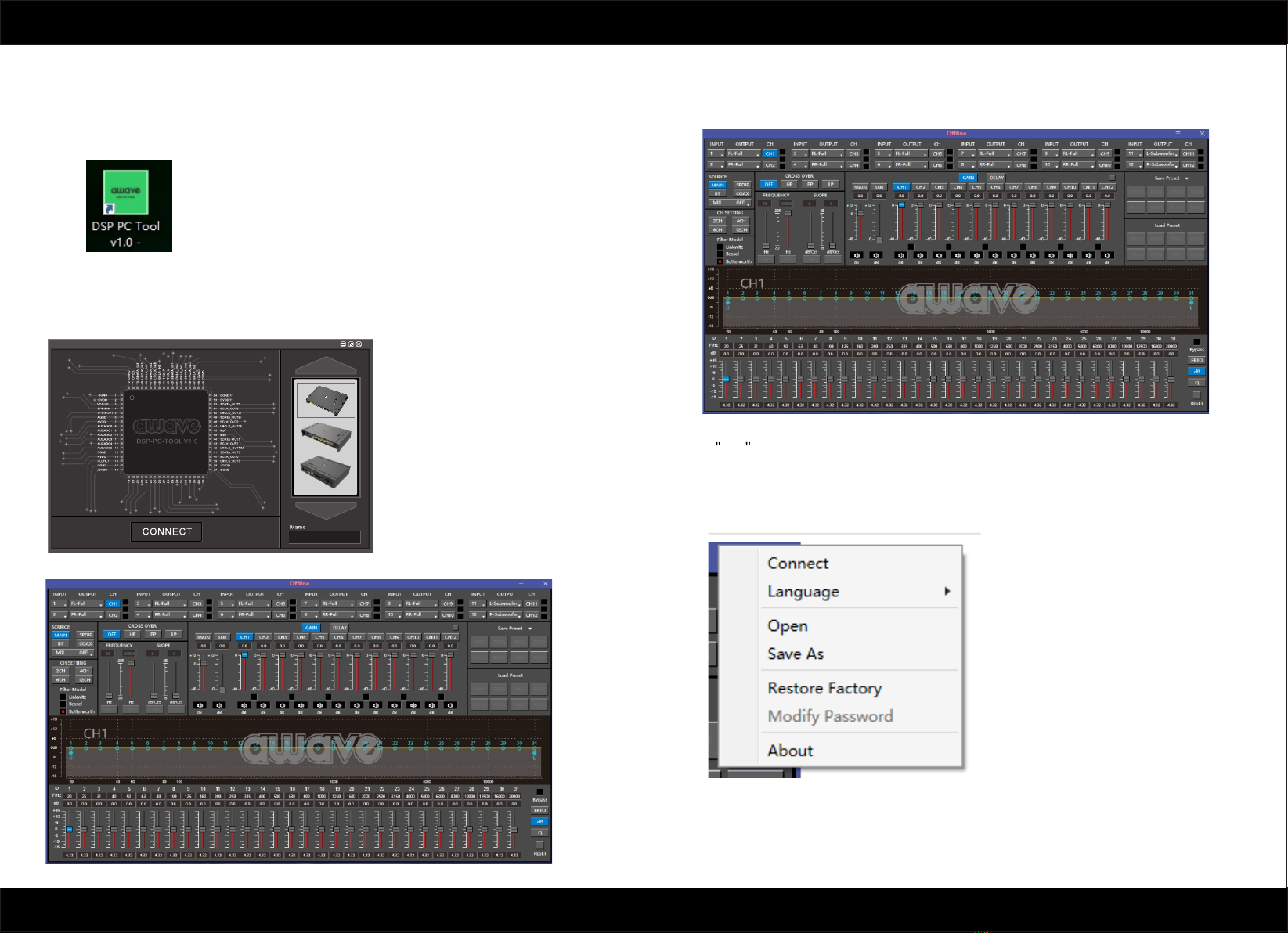Mute CH12 speaker icon in upper-right mixer window
This screenshot has width=1288, height=933.
pos(1107,255)
